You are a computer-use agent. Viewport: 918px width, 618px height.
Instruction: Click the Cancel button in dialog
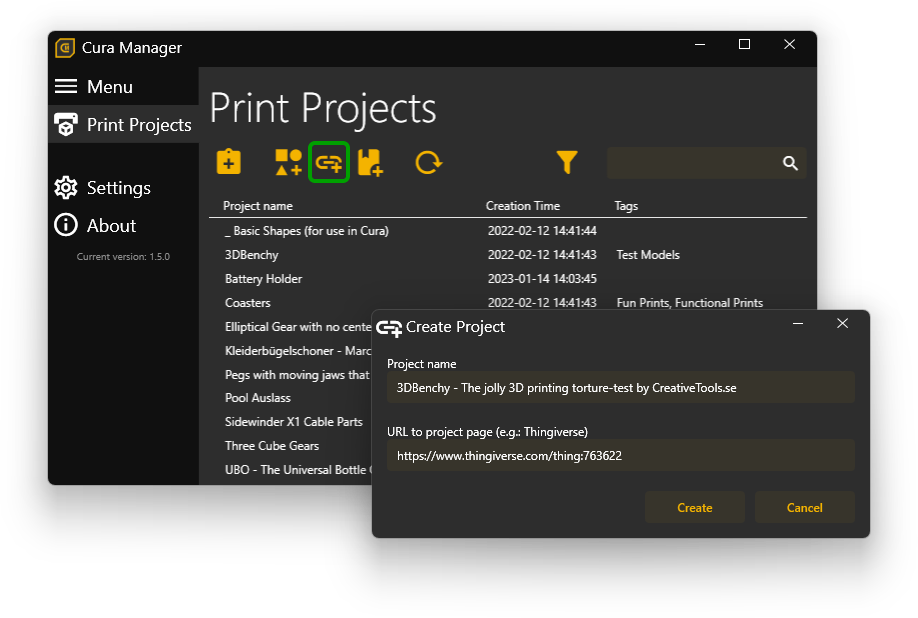tap(804, 507)
